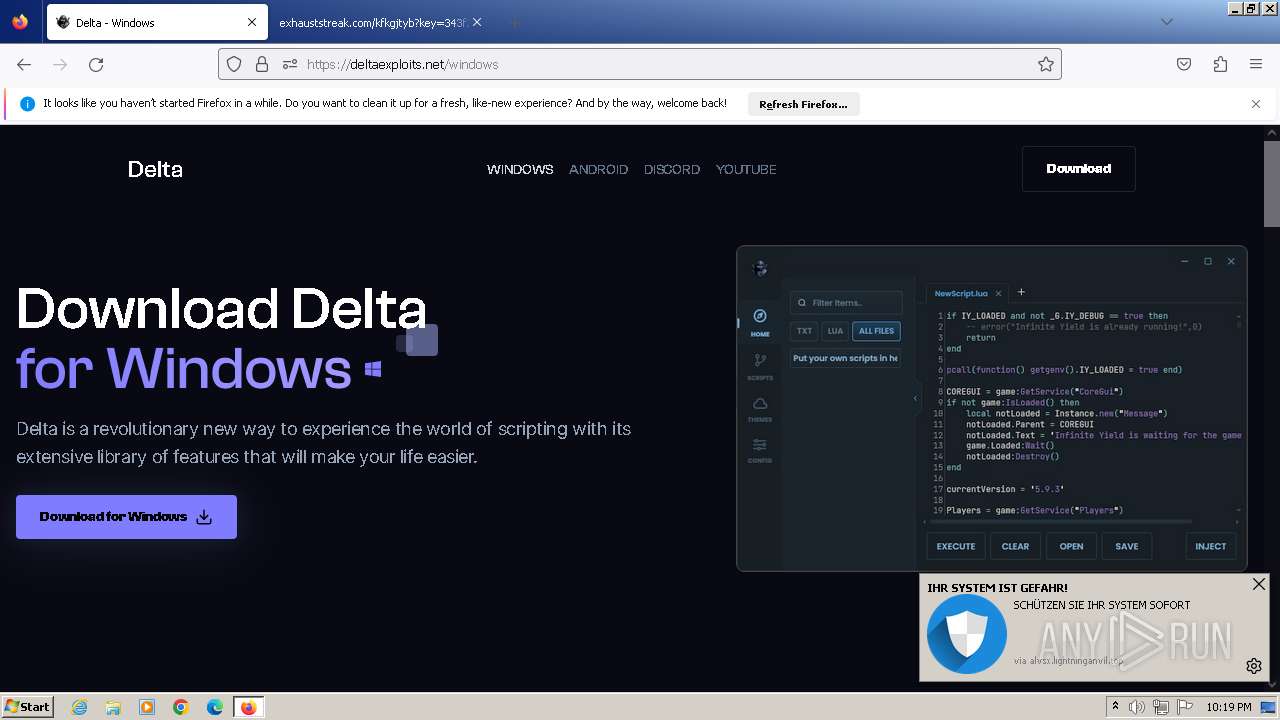
Task: Open the Firefox extensions menu
Action: click(1220, 64)
